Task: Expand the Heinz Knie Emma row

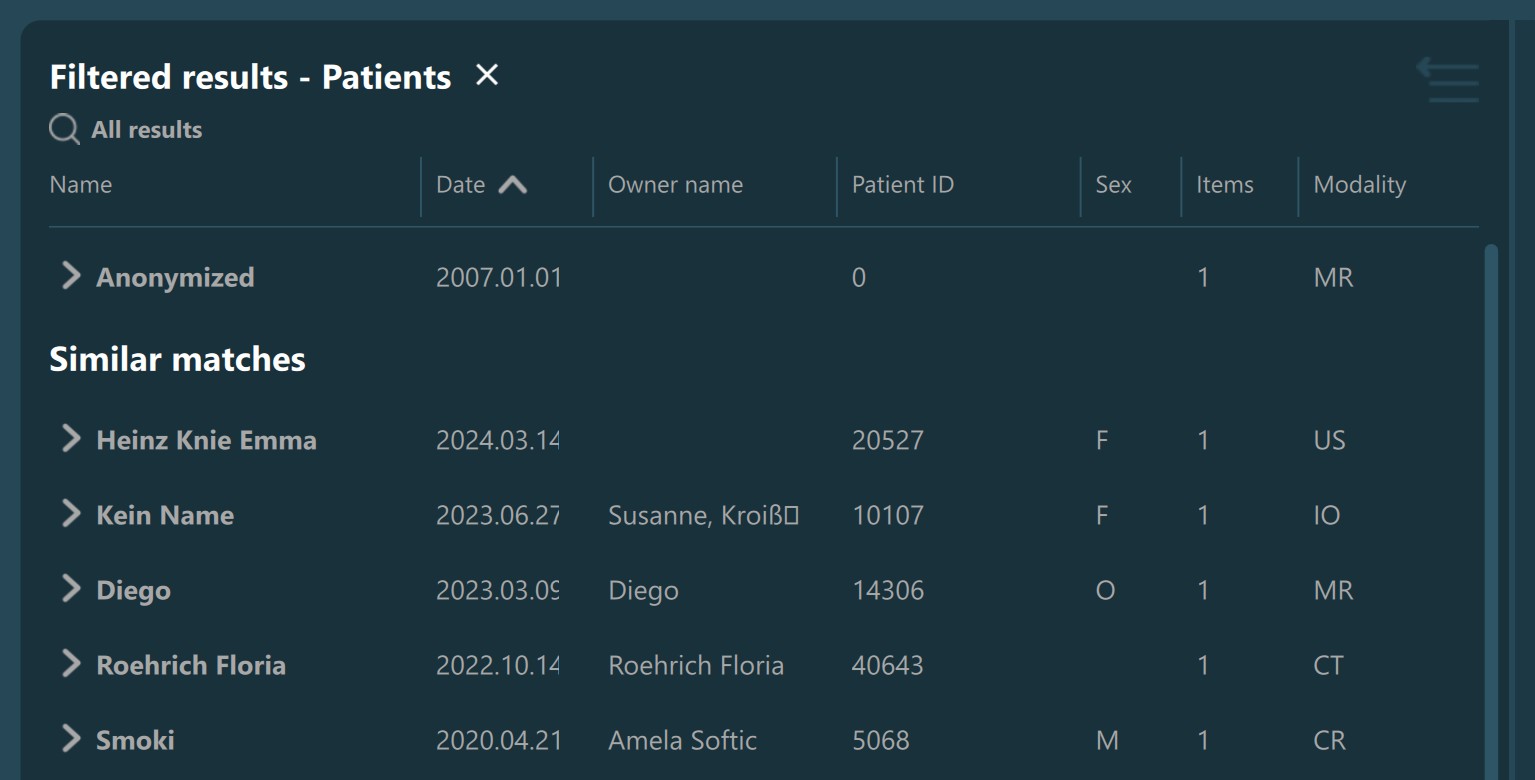Action: 71,439
